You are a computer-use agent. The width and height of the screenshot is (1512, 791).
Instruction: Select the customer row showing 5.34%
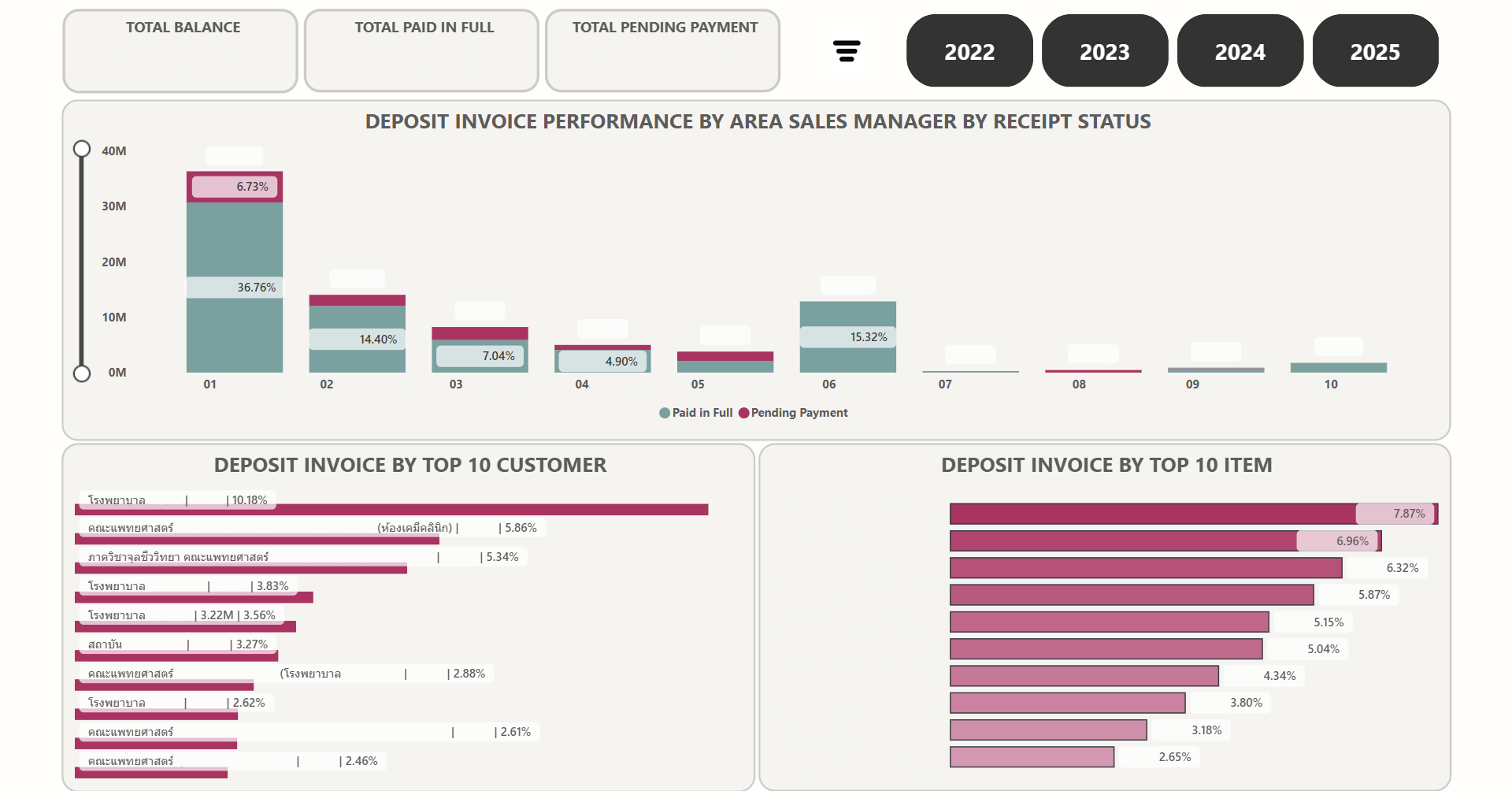[x=241, y=568]
